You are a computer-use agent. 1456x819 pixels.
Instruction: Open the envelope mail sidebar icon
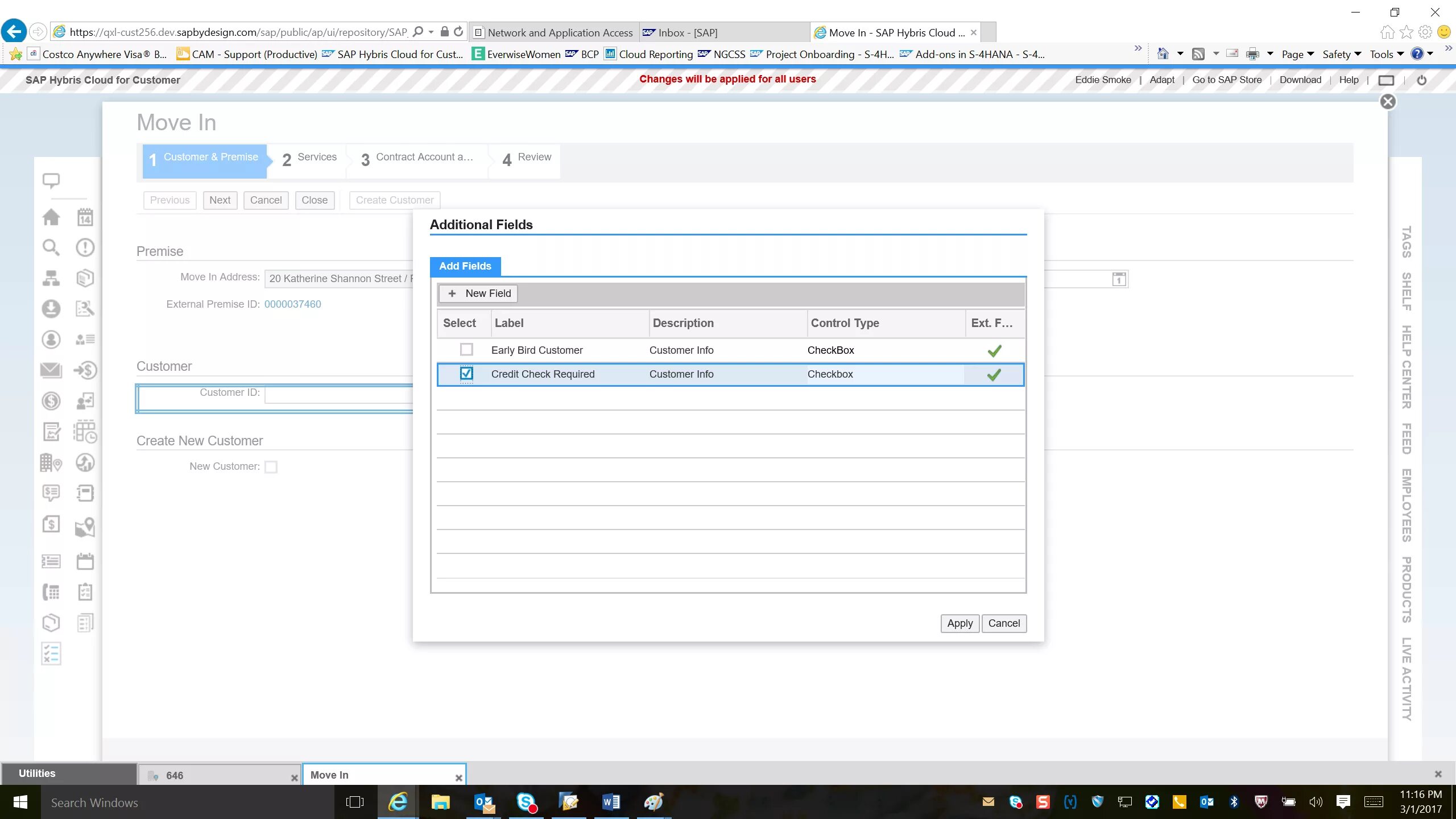51,370
